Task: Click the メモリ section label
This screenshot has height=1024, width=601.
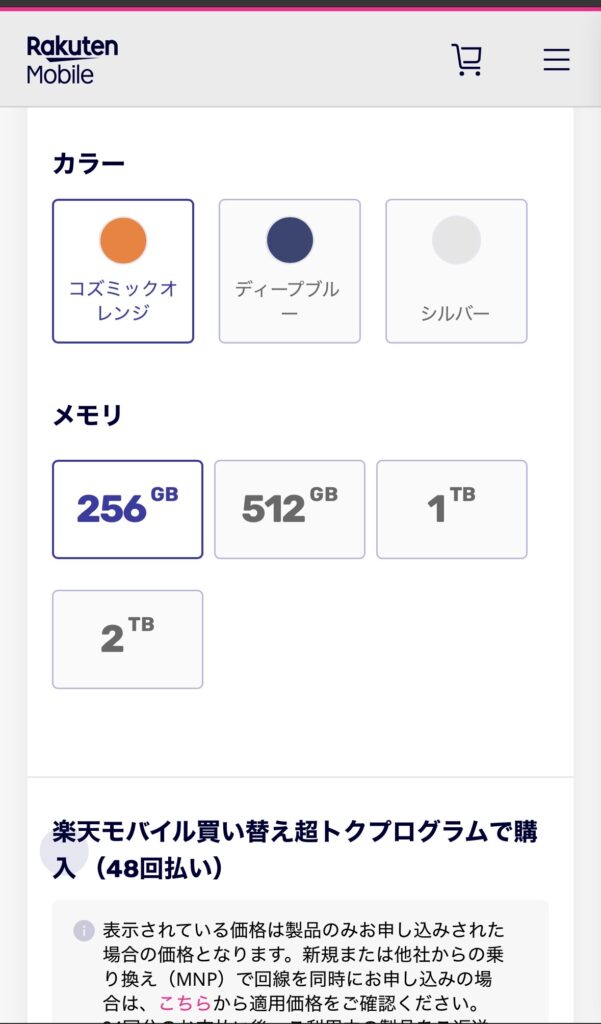Action: click(x=87, y=415)
